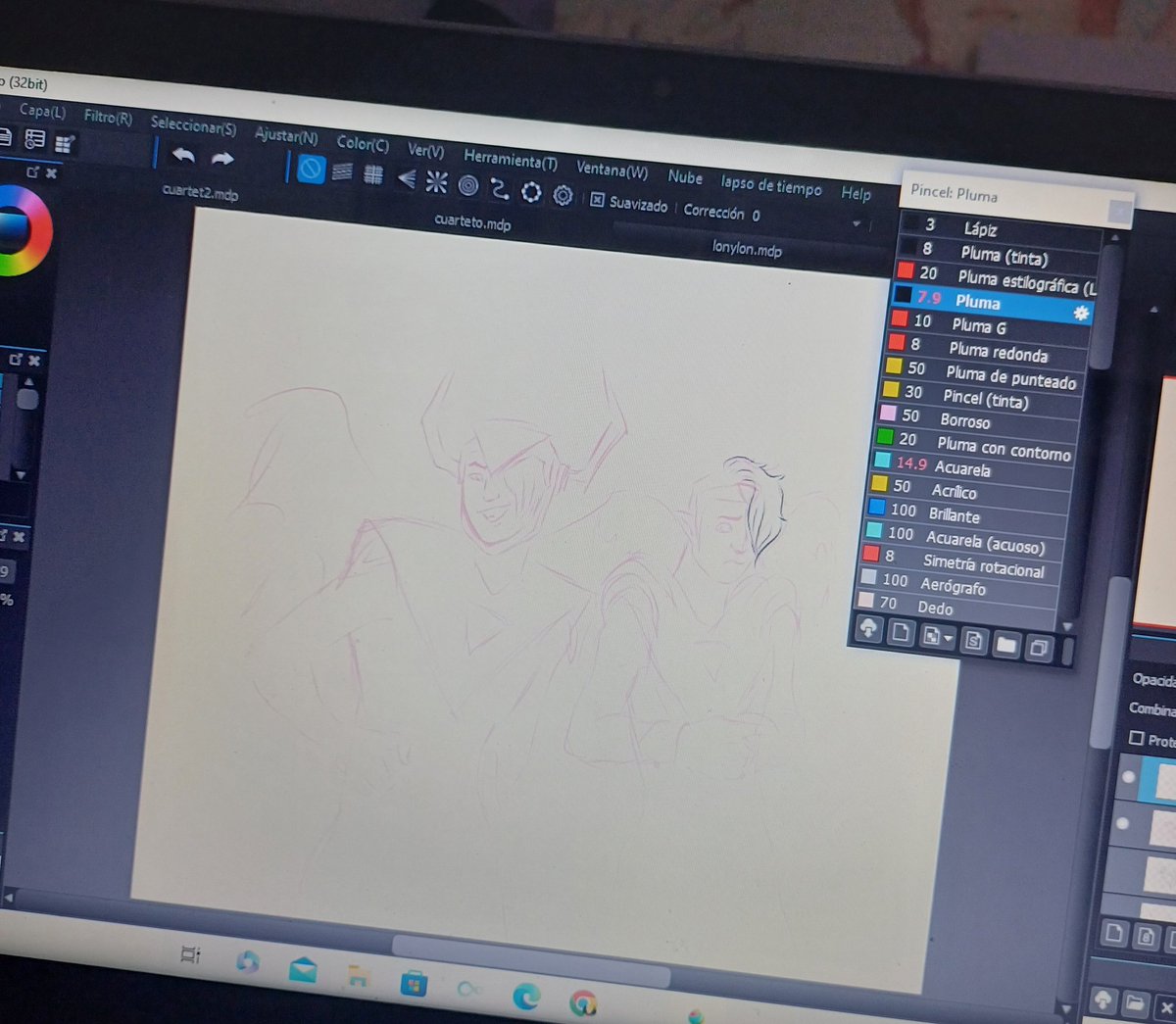Open Microsoft Edge from taskbar
This screenshot has height=1024, width=1176.
tap(526, 997)
